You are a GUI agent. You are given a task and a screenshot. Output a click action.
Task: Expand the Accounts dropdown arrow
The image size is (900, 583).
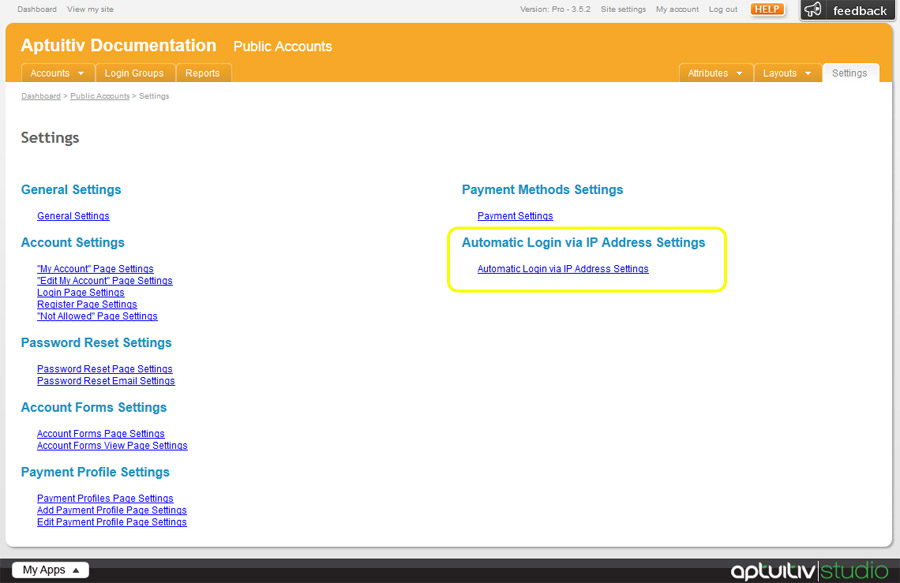tap(81, 73)
